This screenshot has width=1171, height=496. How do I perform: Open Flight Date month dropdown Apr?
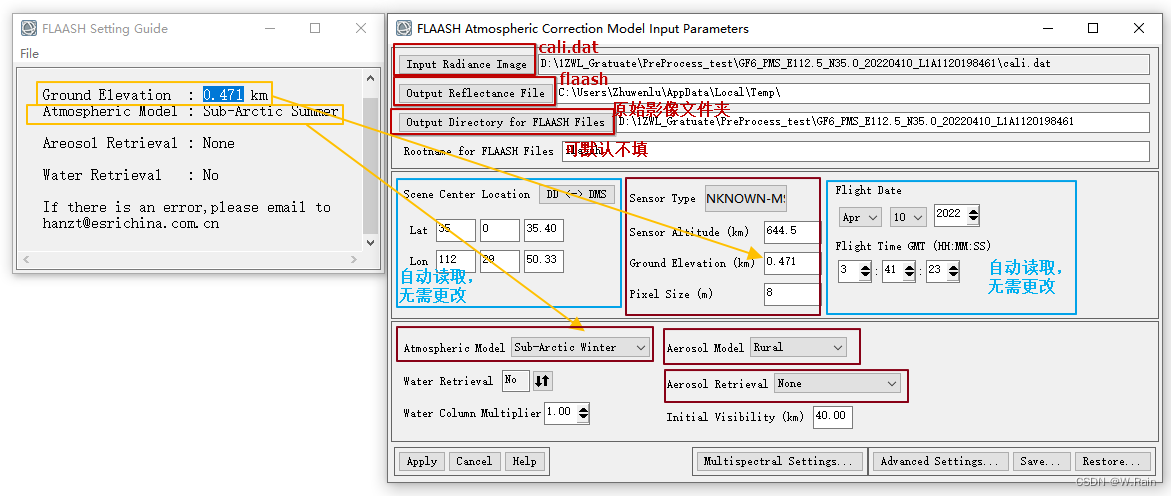(860, 217)
